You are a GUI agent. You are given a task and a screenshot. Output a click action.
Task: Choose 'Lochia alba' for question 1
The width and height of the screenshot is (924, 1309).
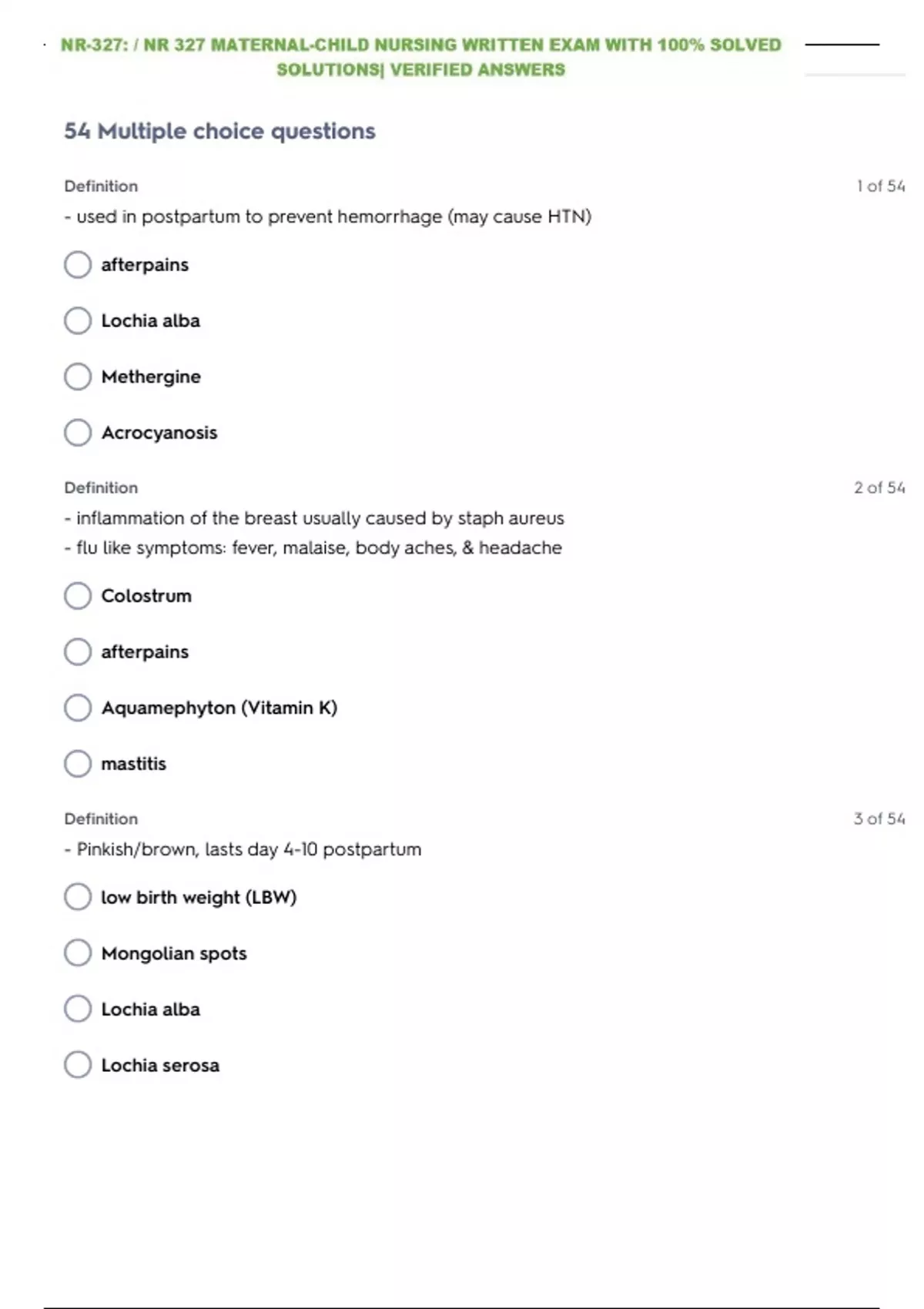pos(78,320)
